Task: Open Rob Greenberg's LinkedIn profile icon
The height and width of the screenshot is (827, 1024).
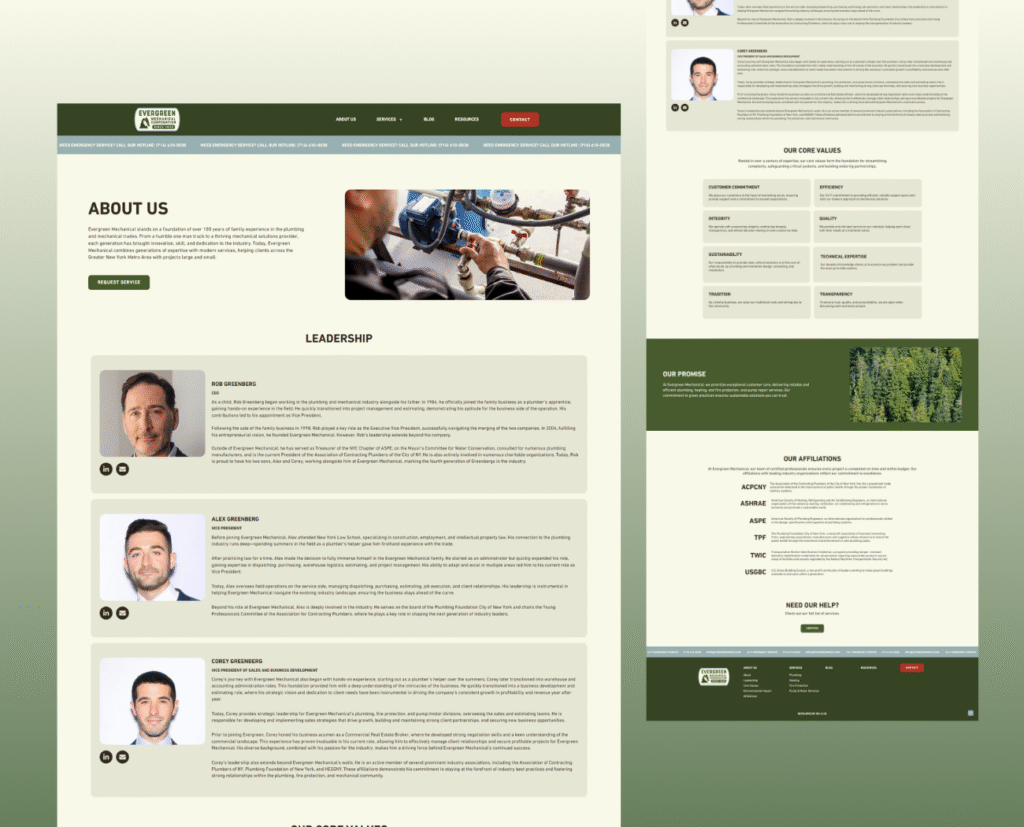Action: point(106,468)
